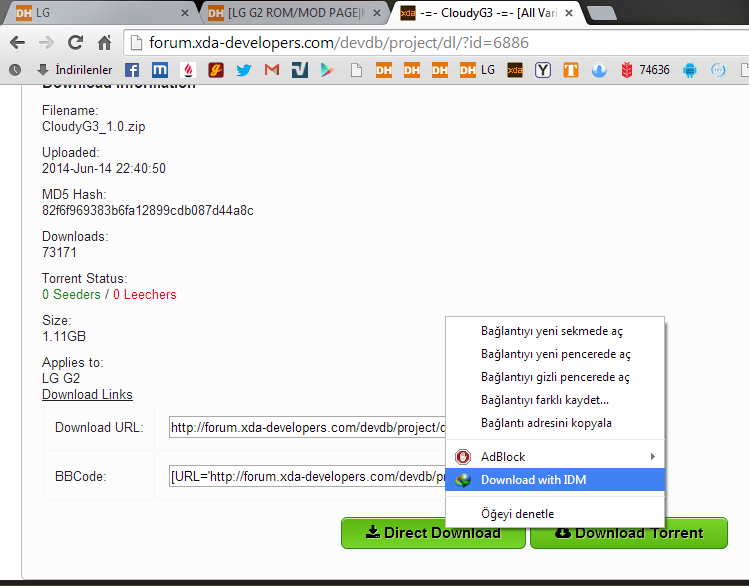Click the address bar URL
The height and width of the screenshot is (586, 749).
(339, 43)
